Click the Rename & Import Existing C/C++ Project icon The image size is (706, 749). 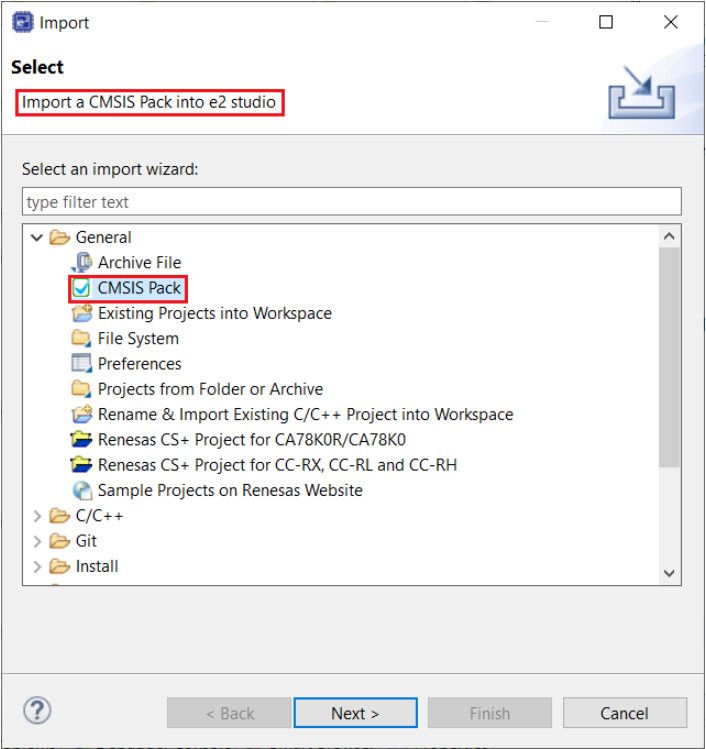pos(82,415)
